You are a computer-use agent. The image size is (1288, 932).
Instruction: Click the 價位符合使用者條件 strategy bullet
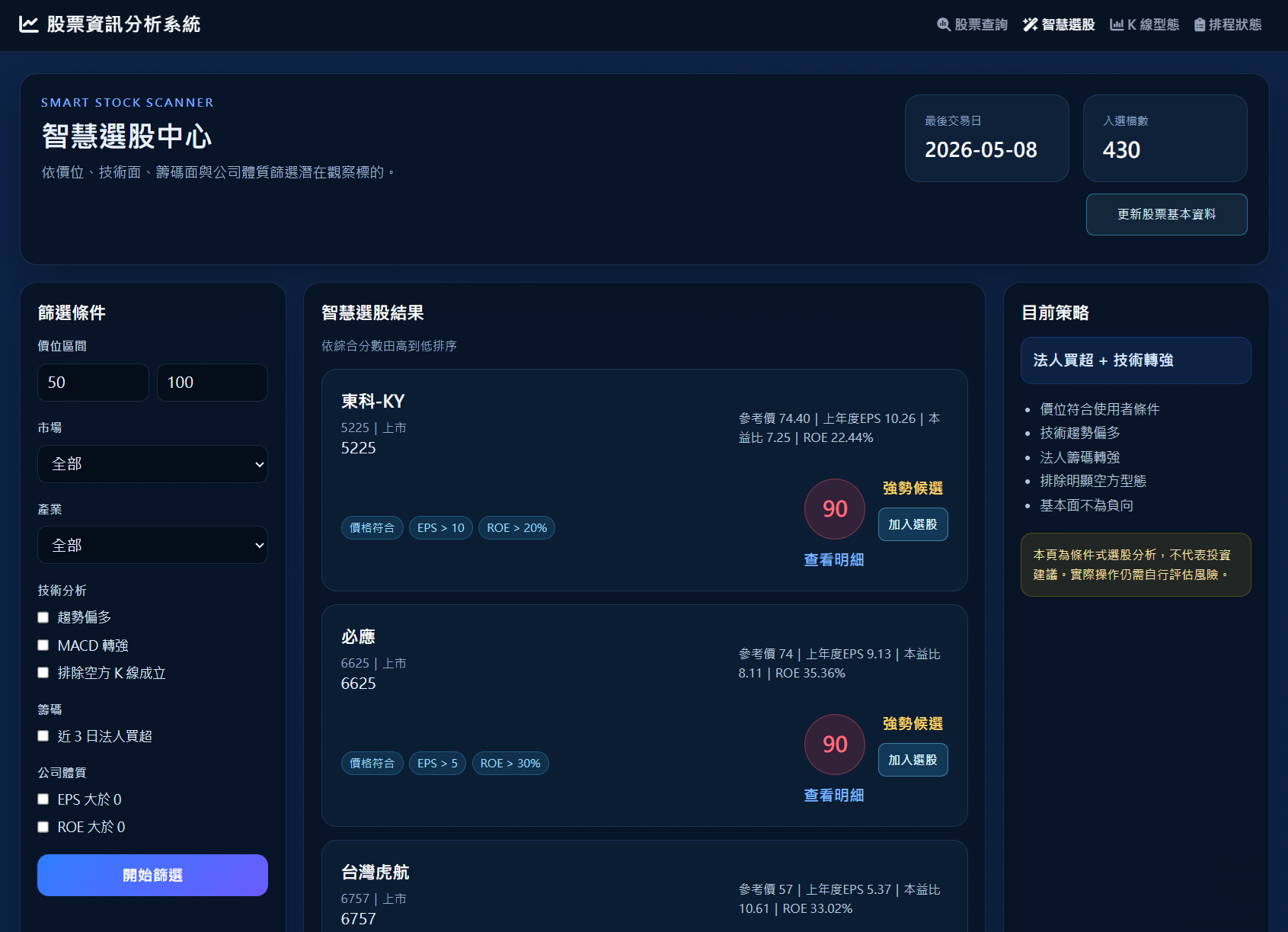[1100, 409]
